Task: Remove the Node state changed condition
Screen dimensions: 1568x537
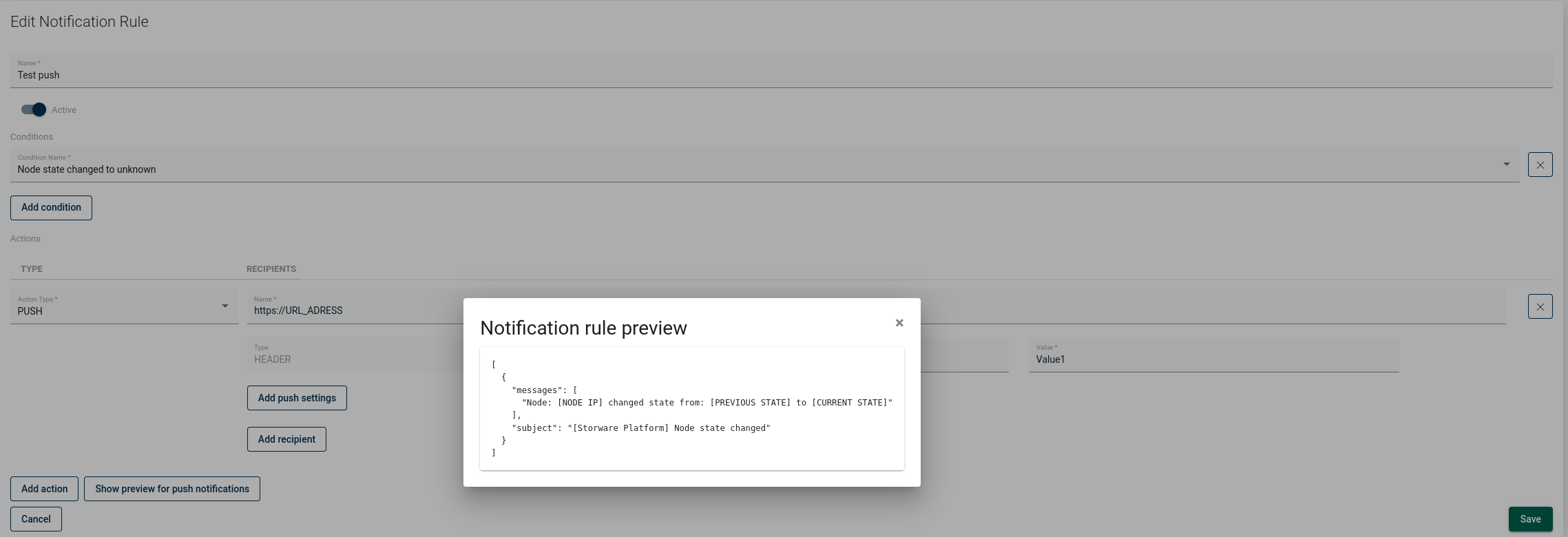Action: [x=1540, y=165]
